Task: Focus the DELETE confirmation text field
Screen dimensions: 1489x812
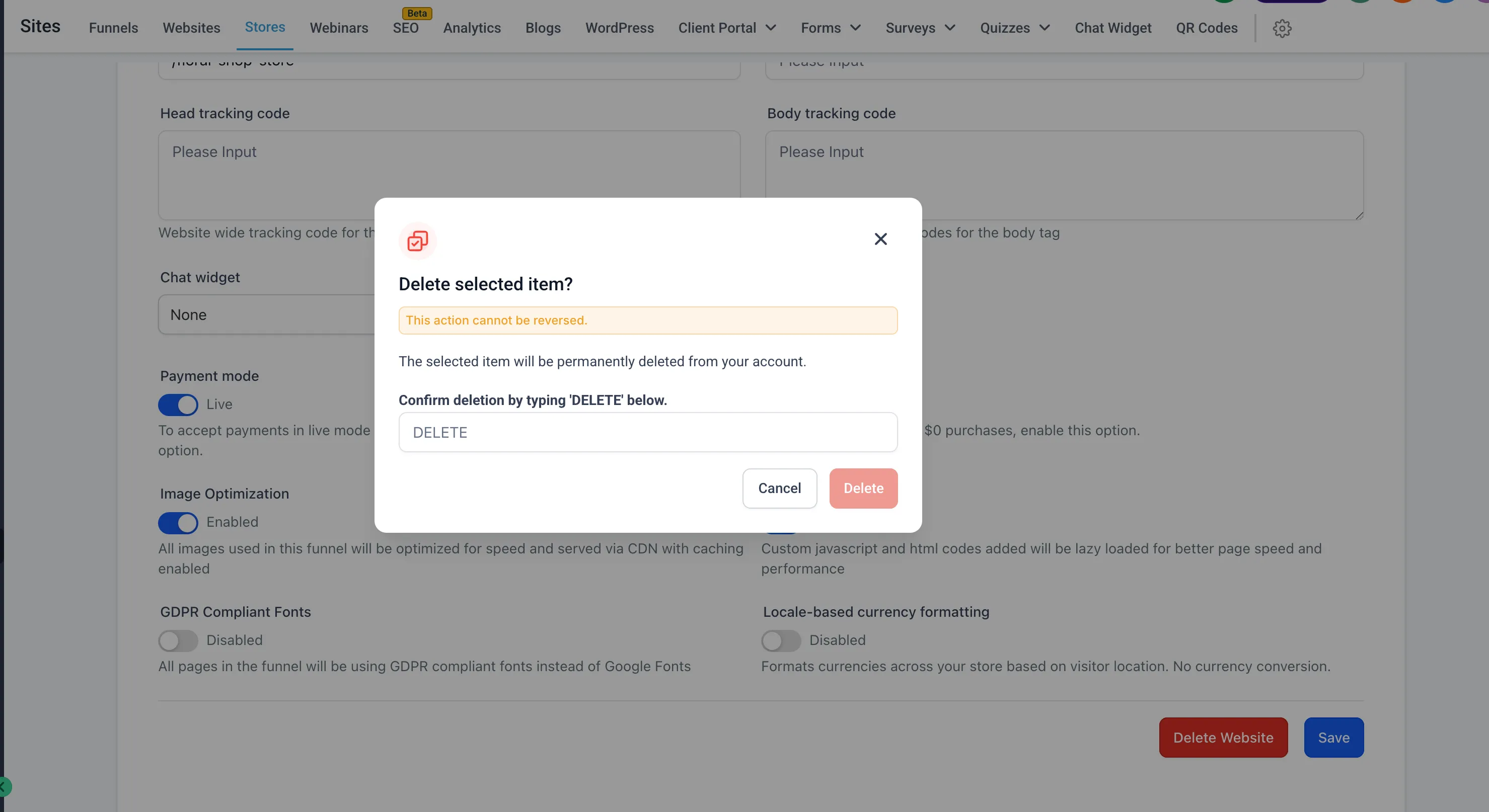Action: pyautogui.click(x=647, y=433)
